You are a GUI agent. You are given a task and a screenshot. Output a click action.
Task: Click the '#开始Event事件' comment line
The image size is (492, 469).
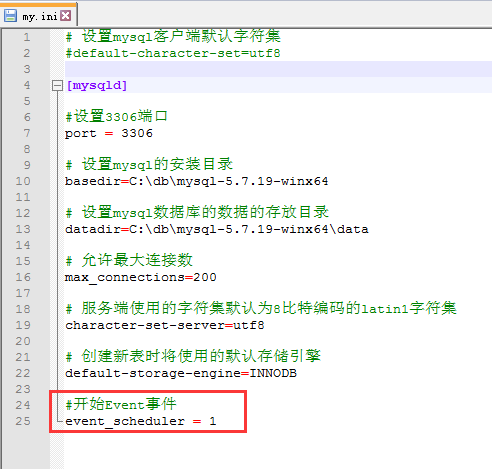point(121,405)
